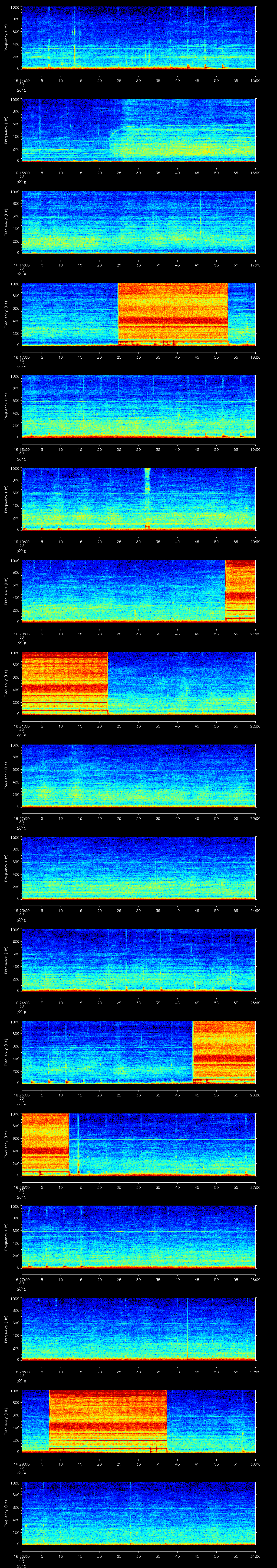Click the spectrogram panel starting at 16:18:00
Screen dimensions: 277x1568
[x=138, y=407]
